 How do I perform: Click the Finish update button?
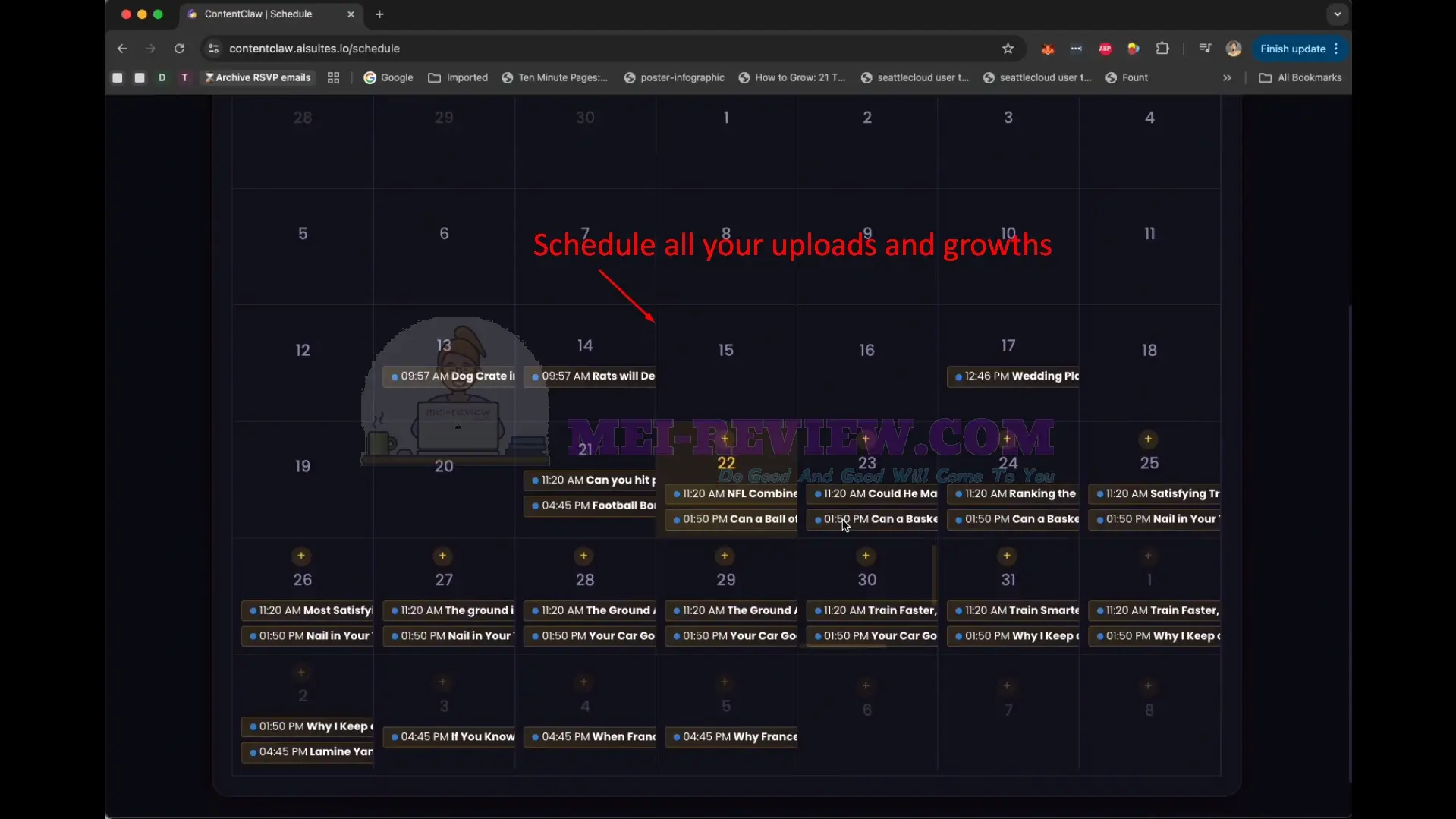tap(1300, 49)
